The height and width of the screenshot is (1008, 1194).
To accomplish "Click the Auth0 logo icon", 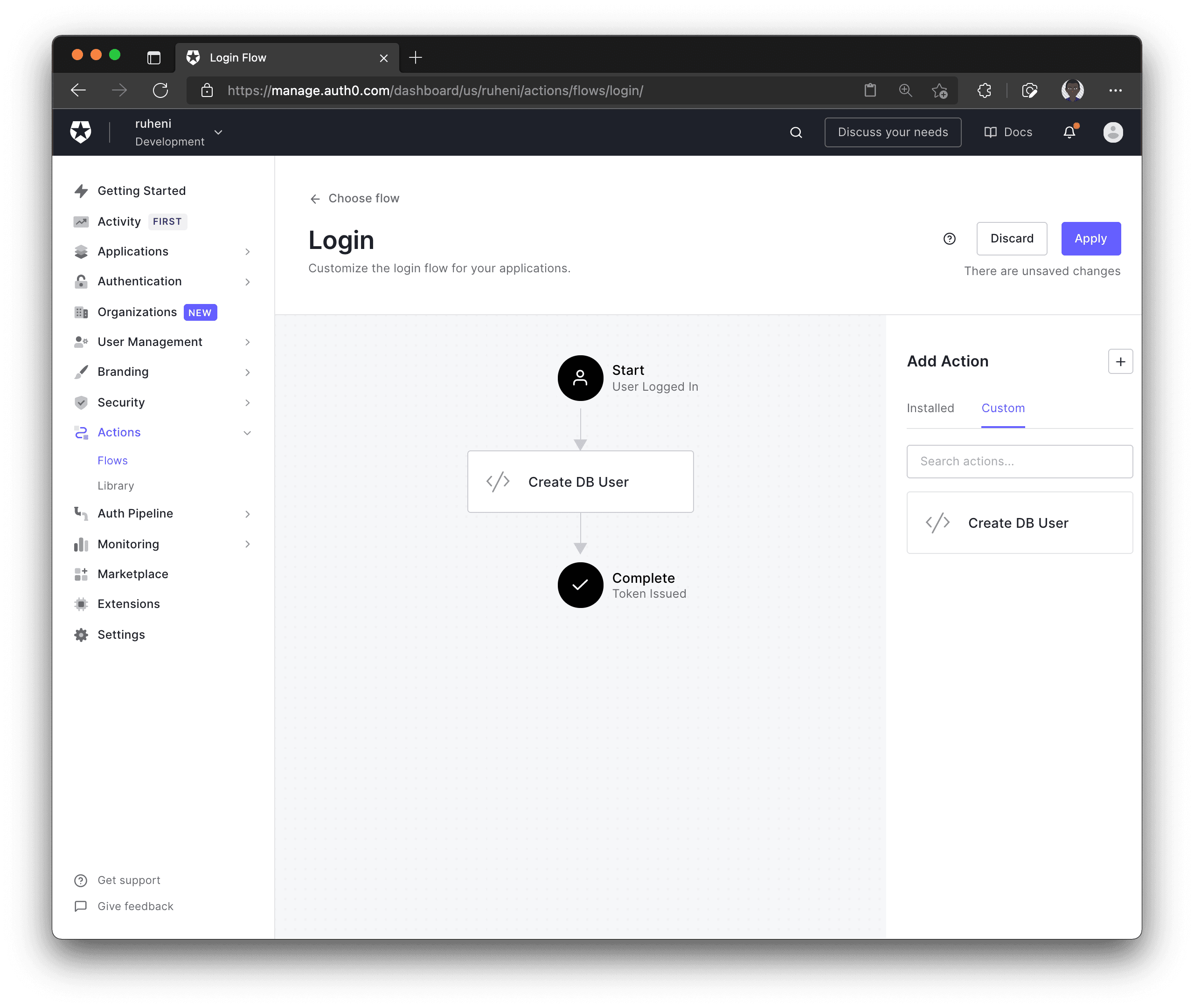I will coord(80,131).
